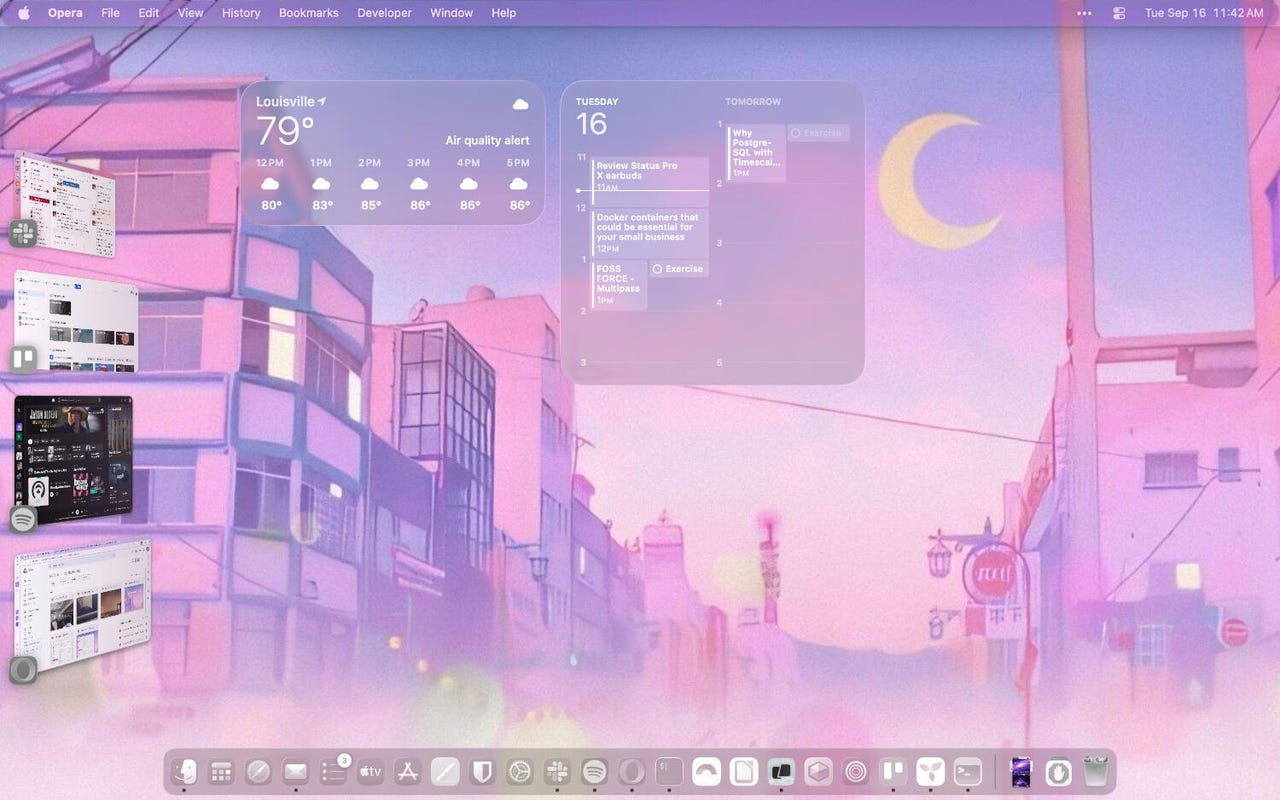The image size is (1280, 800).
Task: Click the Air quality alert text
Action: pos(487,141)
